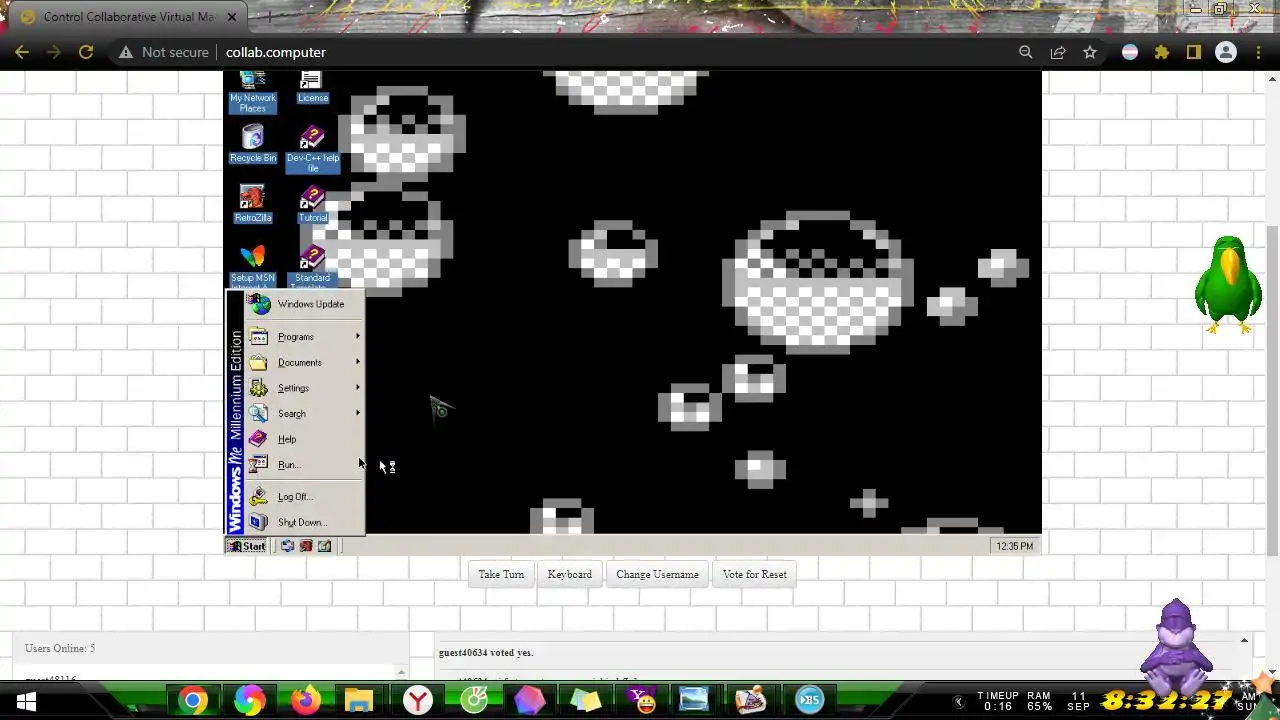Click the Change Username button
Image resolution: width=1280 pixels, height=720 pixels.
(657, 574)
